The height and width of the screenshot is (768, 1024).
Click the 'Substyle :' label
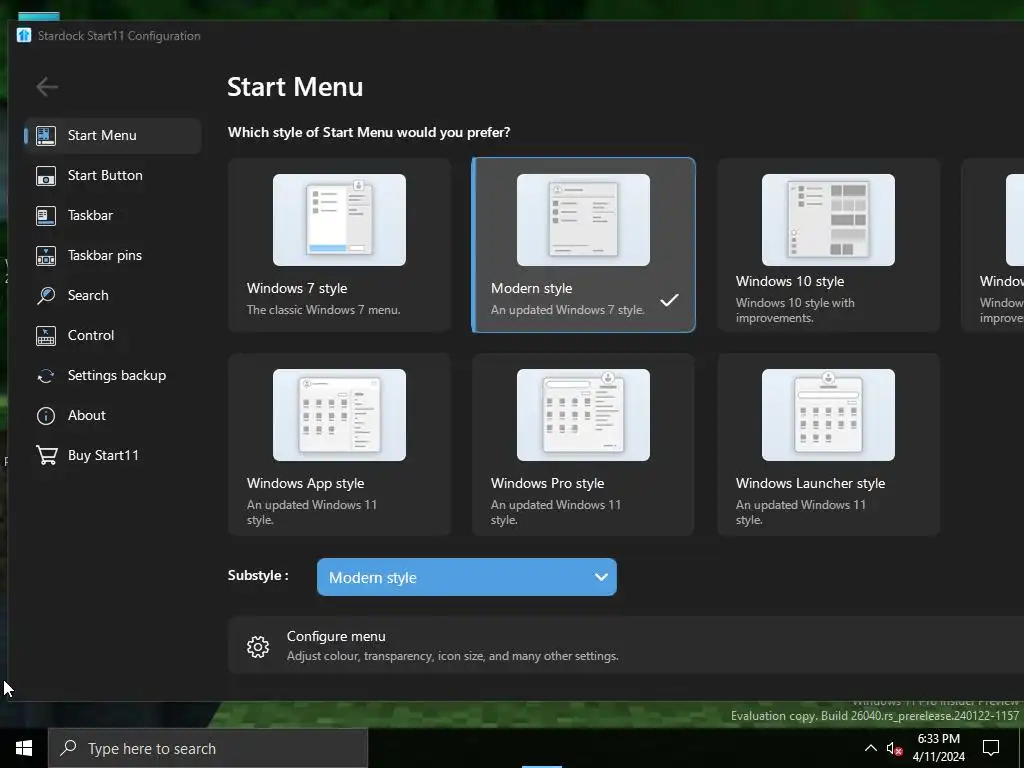point(258,575)
